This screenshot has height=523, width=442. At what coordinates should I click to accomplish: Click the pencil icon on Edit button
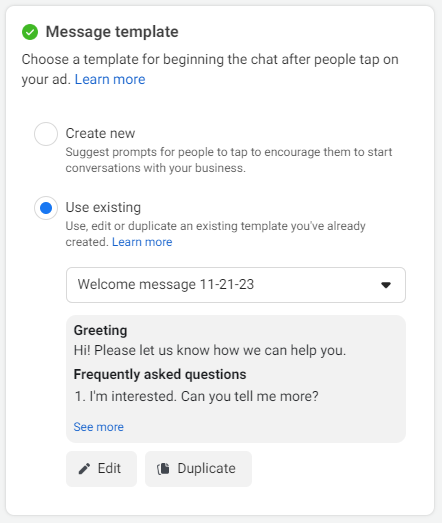pyautogui.click(x=84, y=469)
